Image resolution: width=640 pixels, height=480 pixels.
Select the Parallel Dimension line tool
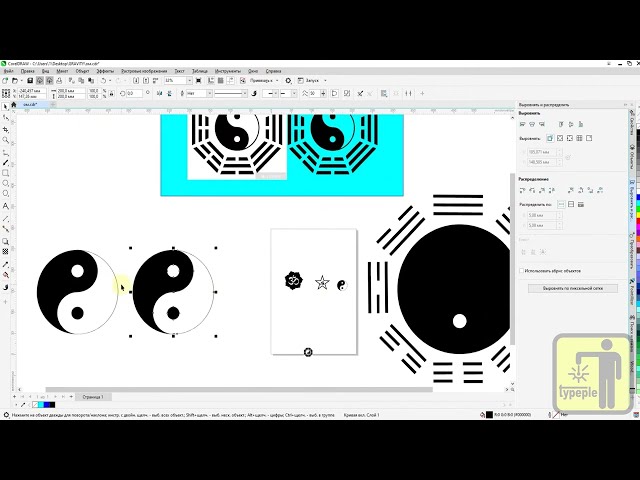coord(5,219)
